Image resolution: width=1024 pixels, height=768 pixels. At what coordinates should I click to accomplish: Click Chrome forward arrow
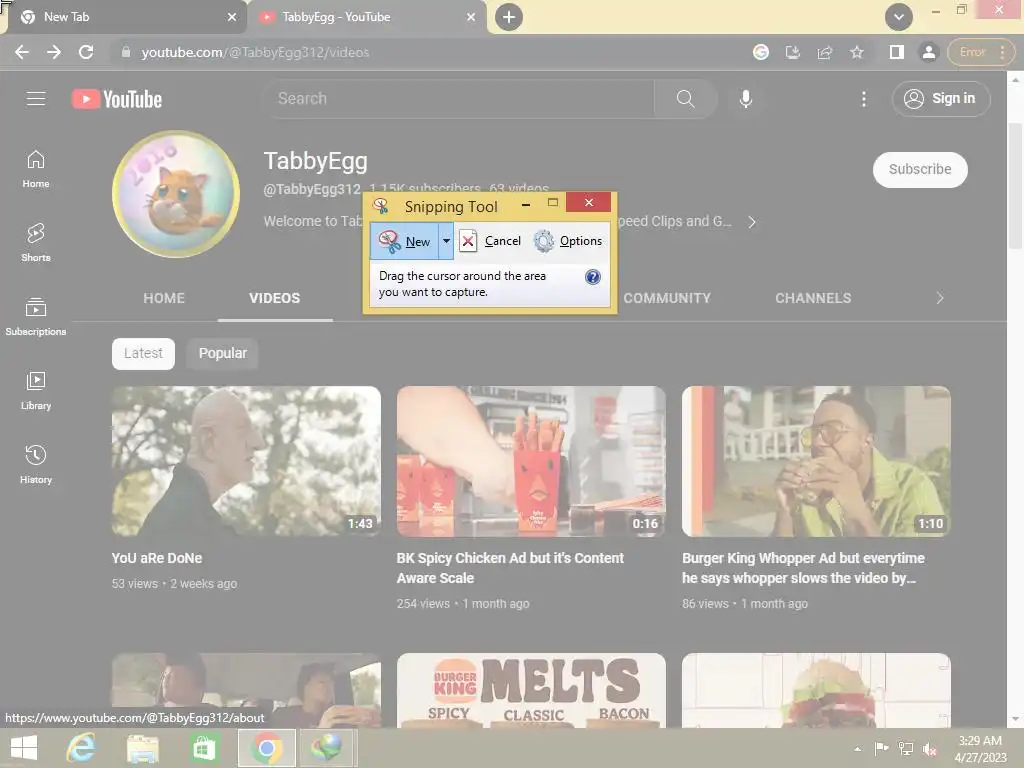(54, 52)
